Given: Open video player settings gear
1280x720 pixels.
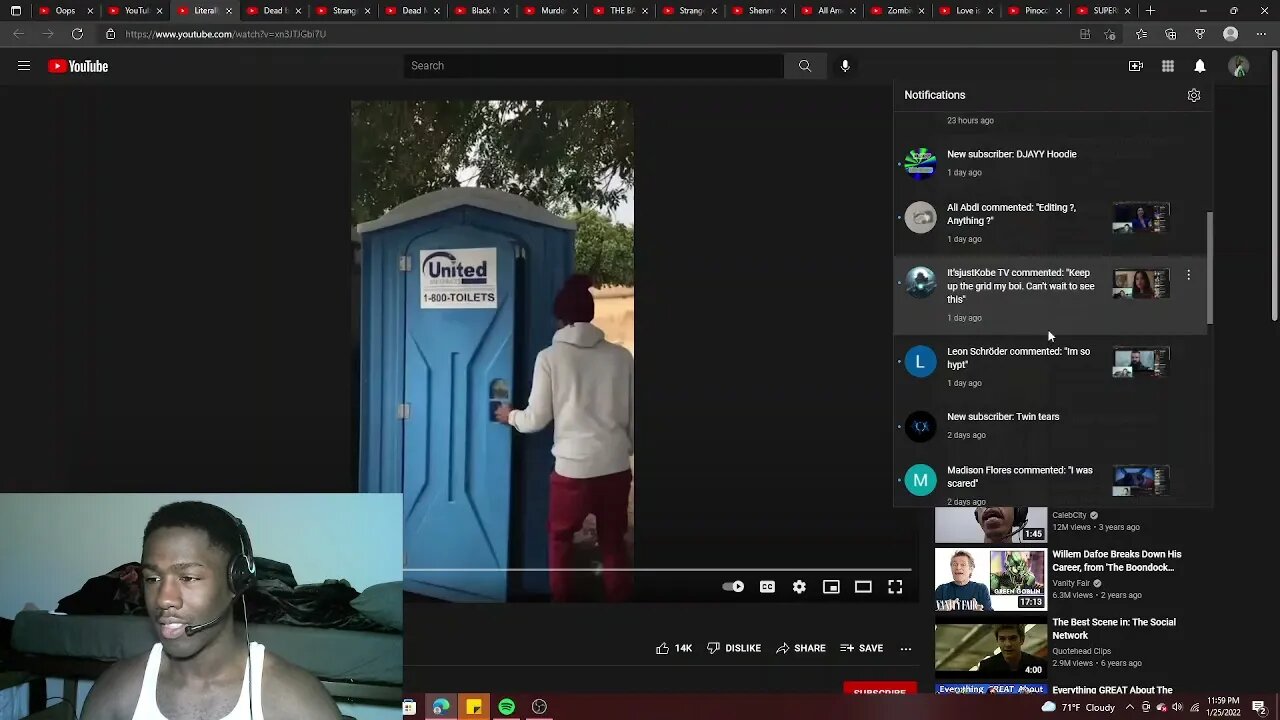Looking at the screenshot, I should pyautogui.click(x=799, y=587).
